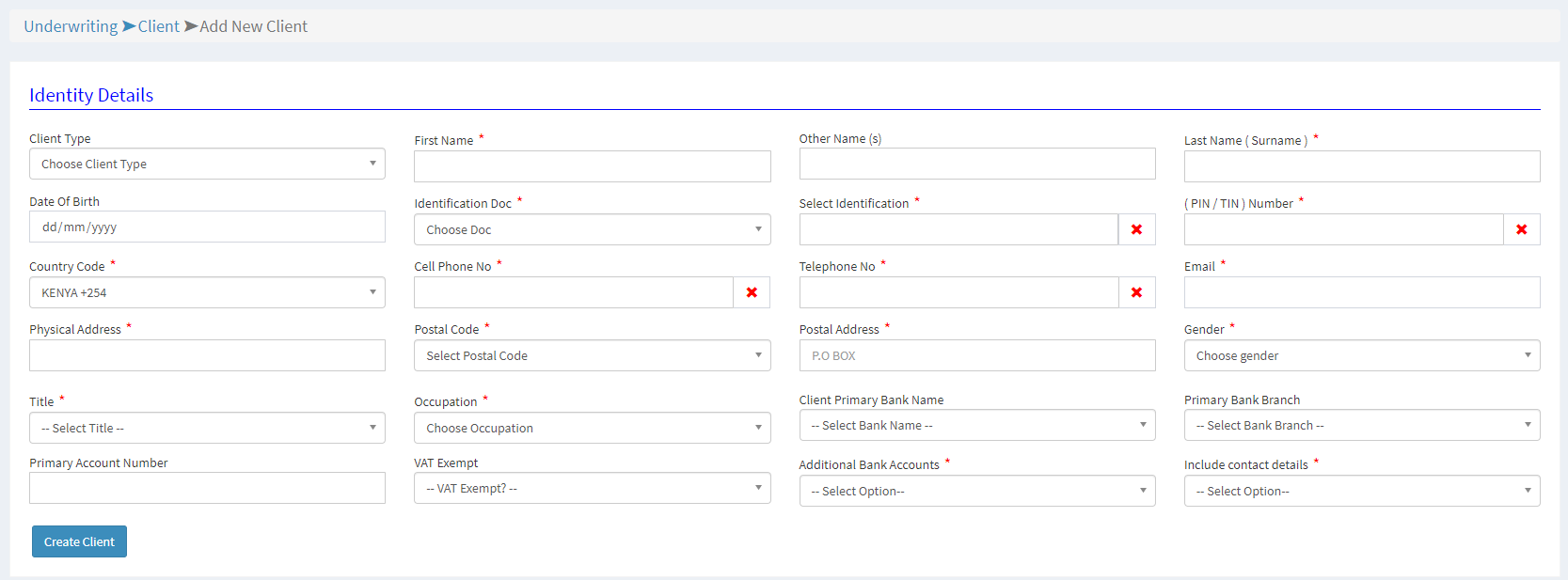Select the Postal Code dropdown
This screenshot has width=1568, height=580.
point(592,355)
